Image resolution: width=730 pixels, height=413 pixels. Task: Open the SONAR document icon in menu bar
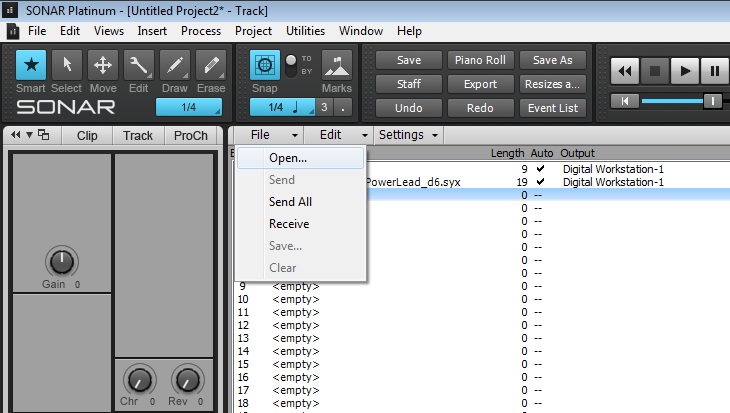tap(13, 31)
